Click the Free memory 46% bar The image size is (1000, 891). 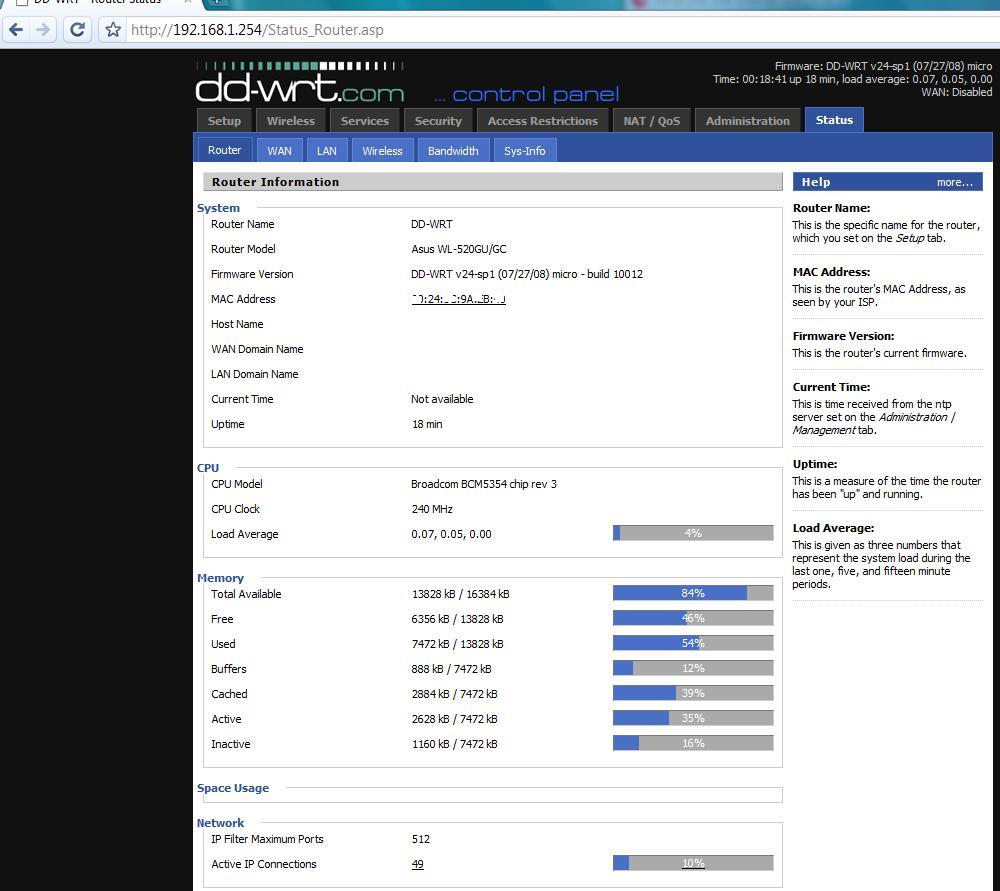693,618
